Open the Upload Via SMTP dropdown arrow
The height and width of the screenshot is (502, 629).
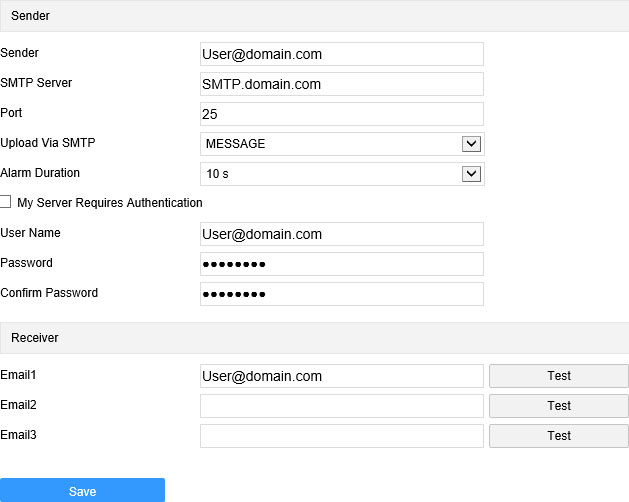471,144
